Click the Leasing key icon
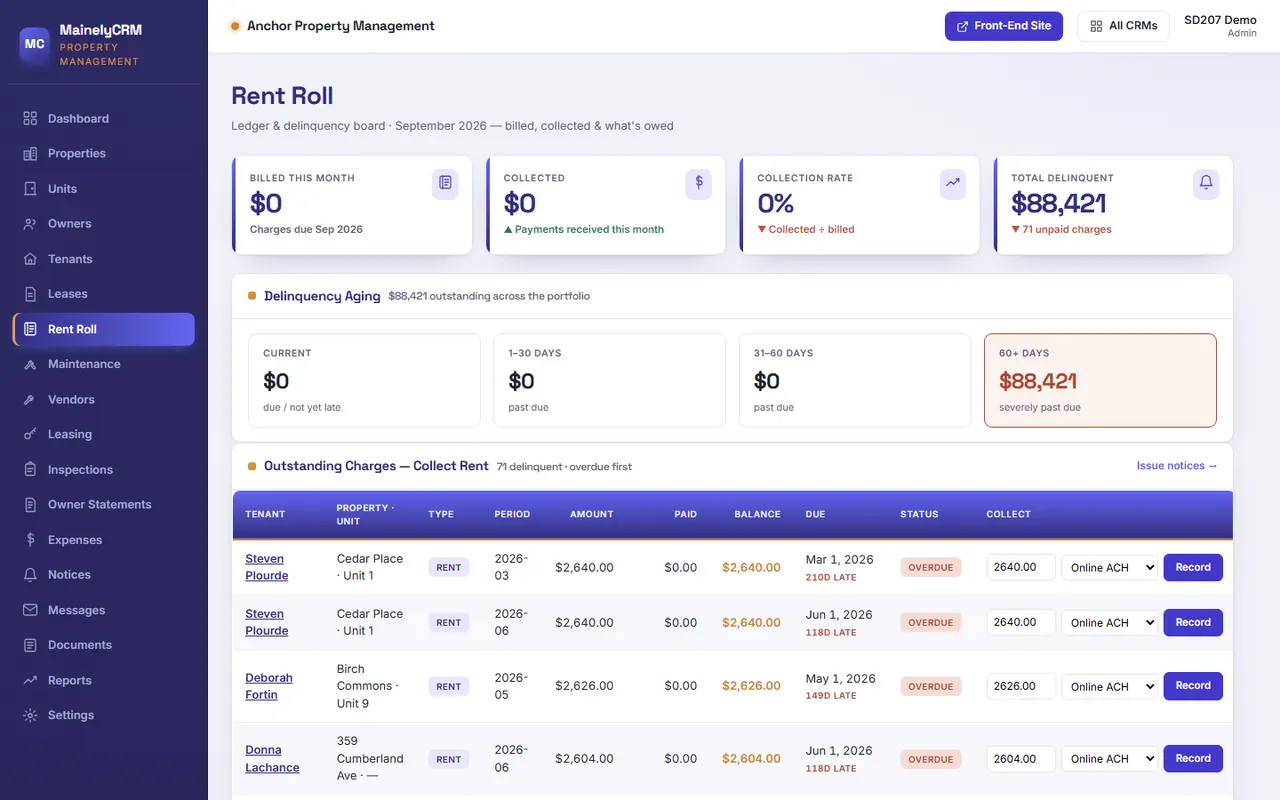Viewport: 1280px width, 800px height. point(30,434)
